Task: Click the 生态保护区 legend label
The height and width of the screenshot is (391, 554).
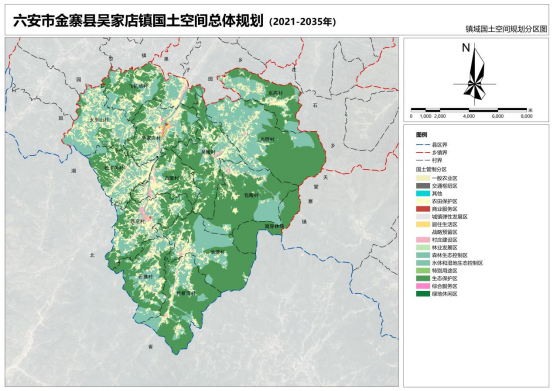Action: pos(444,278)
